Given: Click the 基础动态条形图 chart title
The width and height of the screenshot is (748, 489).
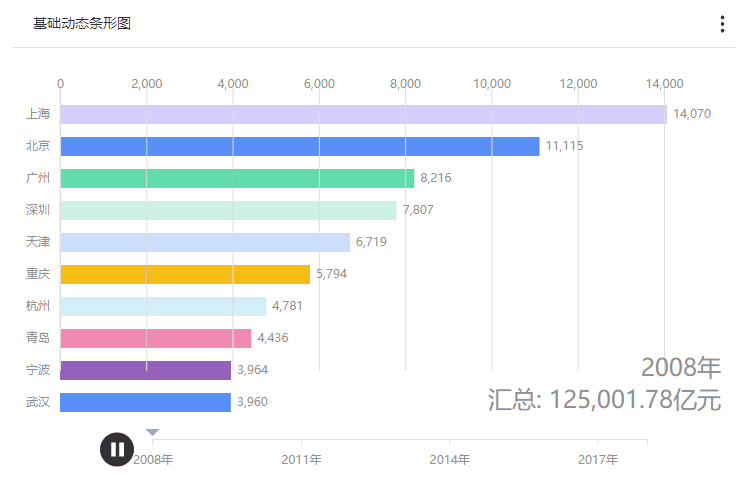Looking at the screenshot, I should (82, 24).
